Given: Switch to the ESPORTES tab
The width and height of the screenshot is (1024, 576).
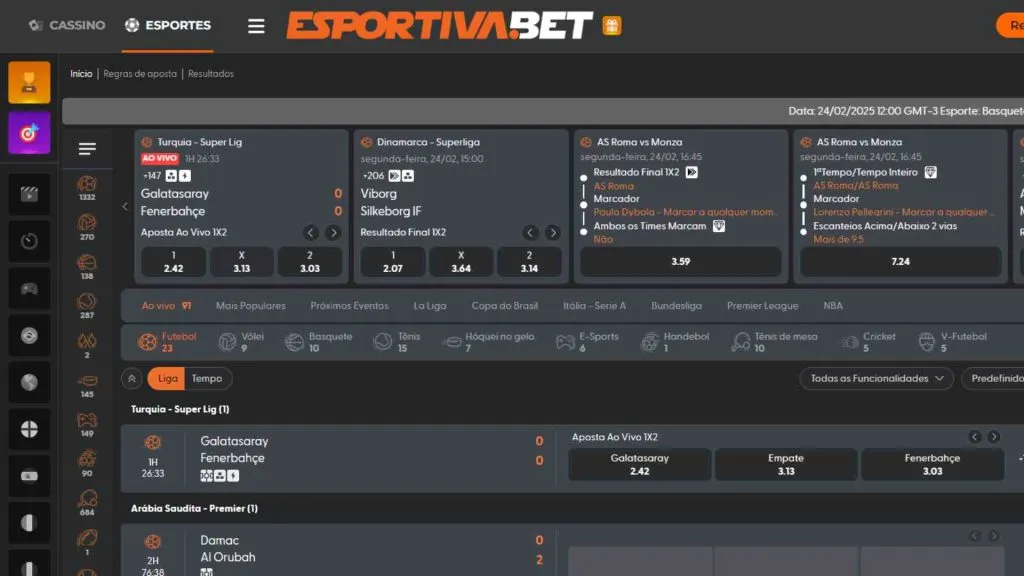Looking at the screenshot, I should (167, 26).
